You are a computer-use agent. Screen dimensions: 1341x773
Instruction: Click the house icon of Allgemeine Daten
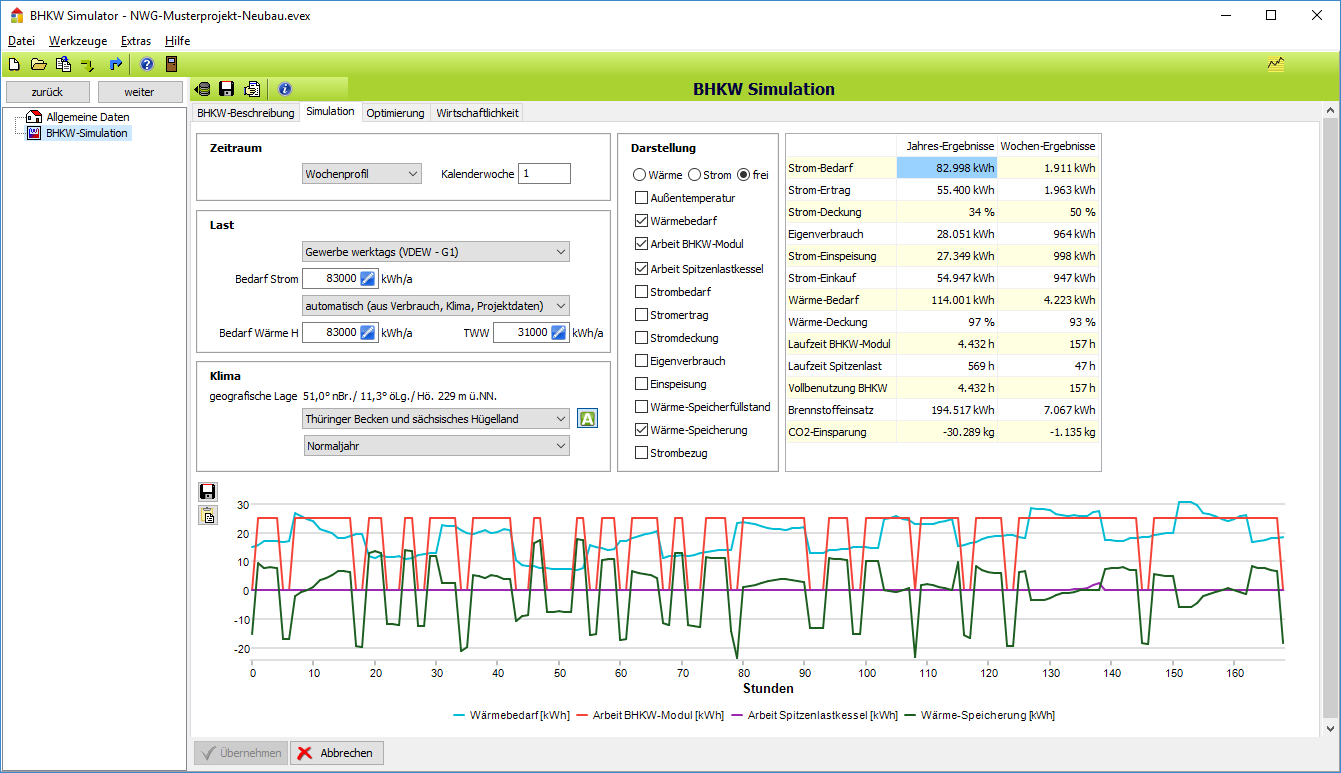pyautogui.click(x=34, y=117)
